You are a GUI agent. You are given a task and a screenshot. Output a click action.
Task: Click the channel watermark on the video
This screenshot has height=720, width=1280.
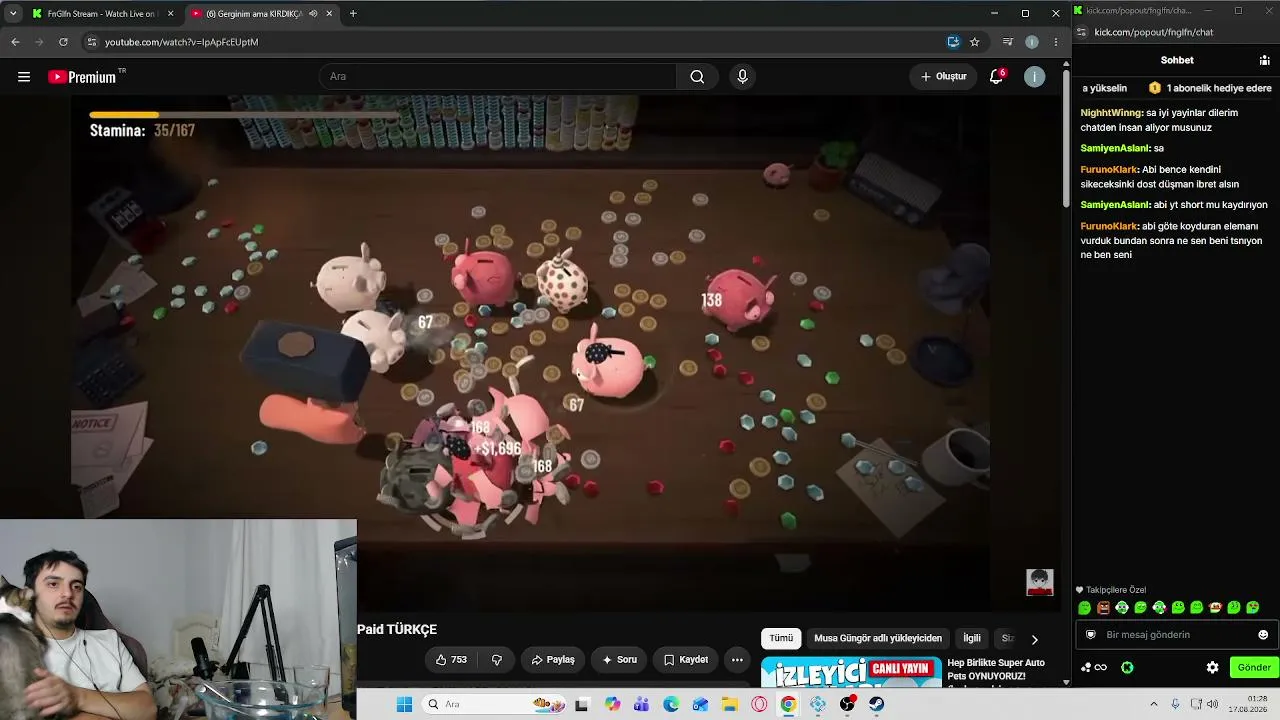pos(1040,582)
